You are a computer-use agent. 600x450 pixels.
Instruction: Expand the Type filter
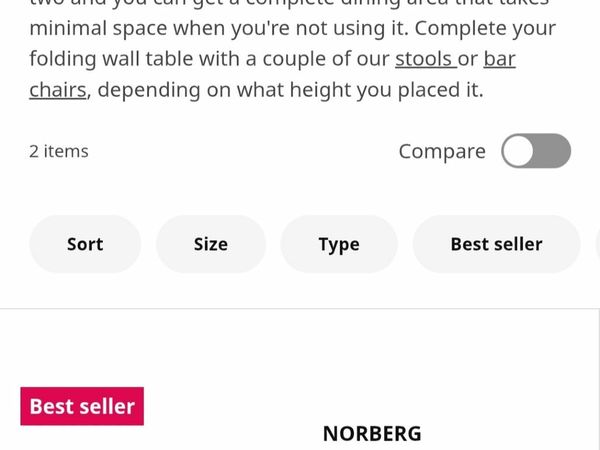[339, 244]
